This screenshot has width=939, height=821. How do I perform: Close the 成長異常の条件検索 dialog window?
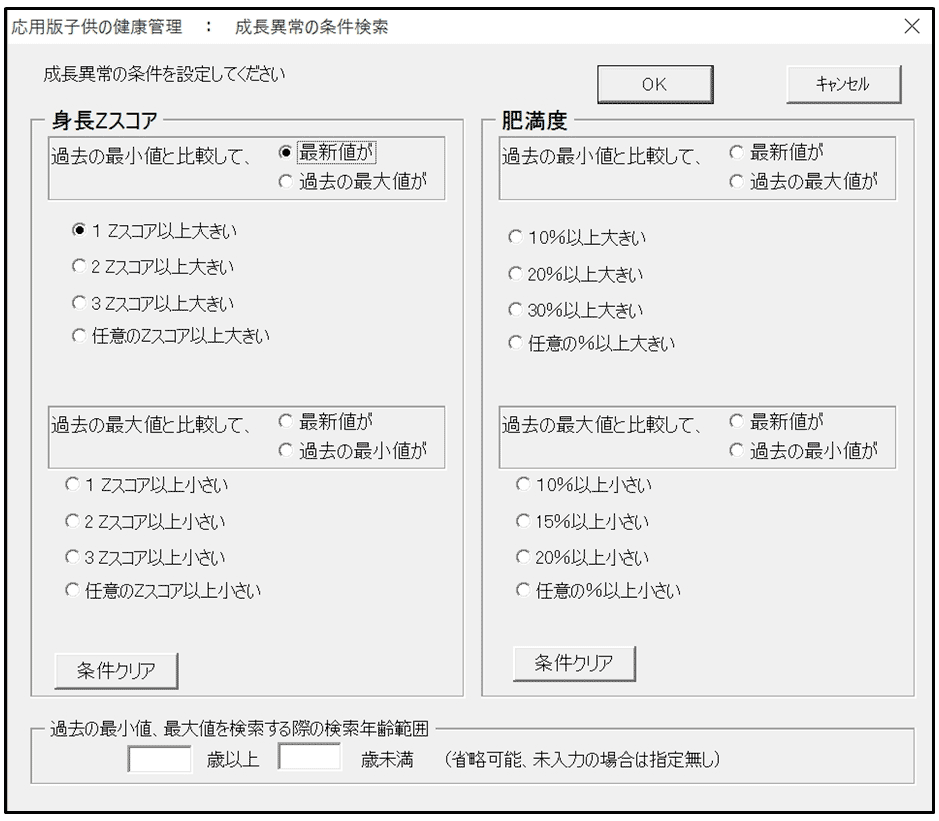coord(911,26)
